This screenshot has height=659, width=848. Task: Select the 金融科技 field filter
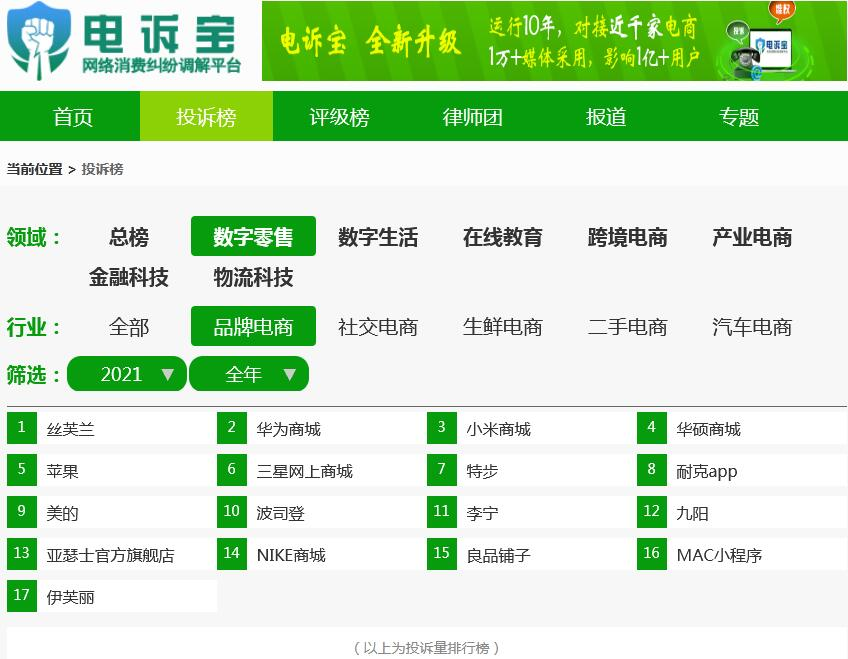(x=129, y=277)
